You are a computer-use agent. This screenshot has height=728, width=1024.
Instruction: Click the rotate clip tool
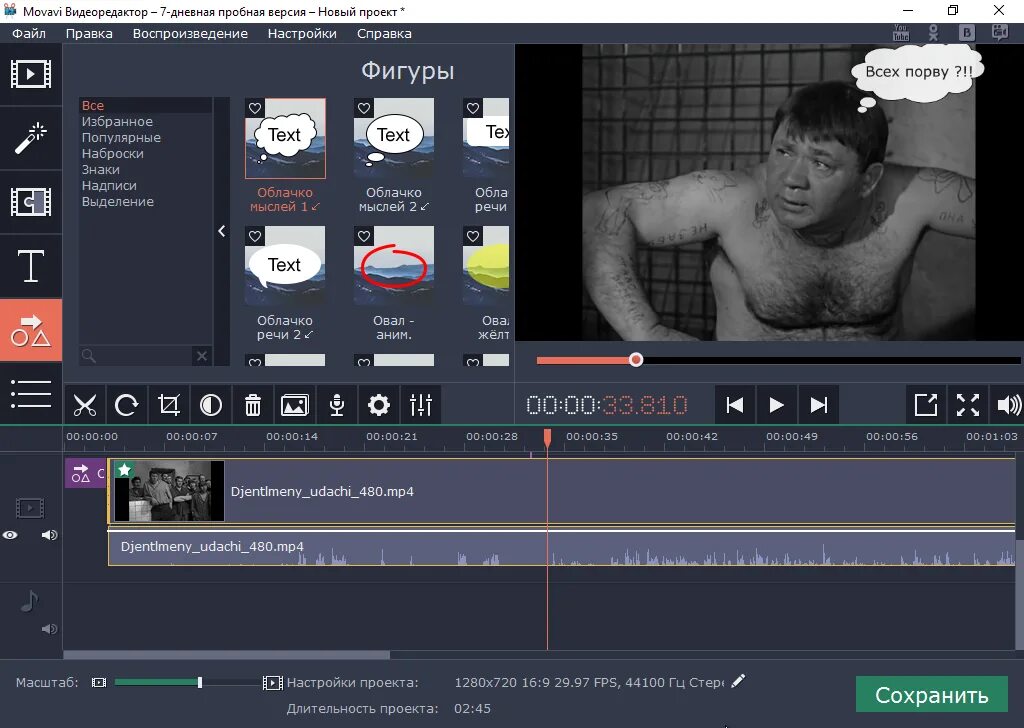click(x=127, y=405)
